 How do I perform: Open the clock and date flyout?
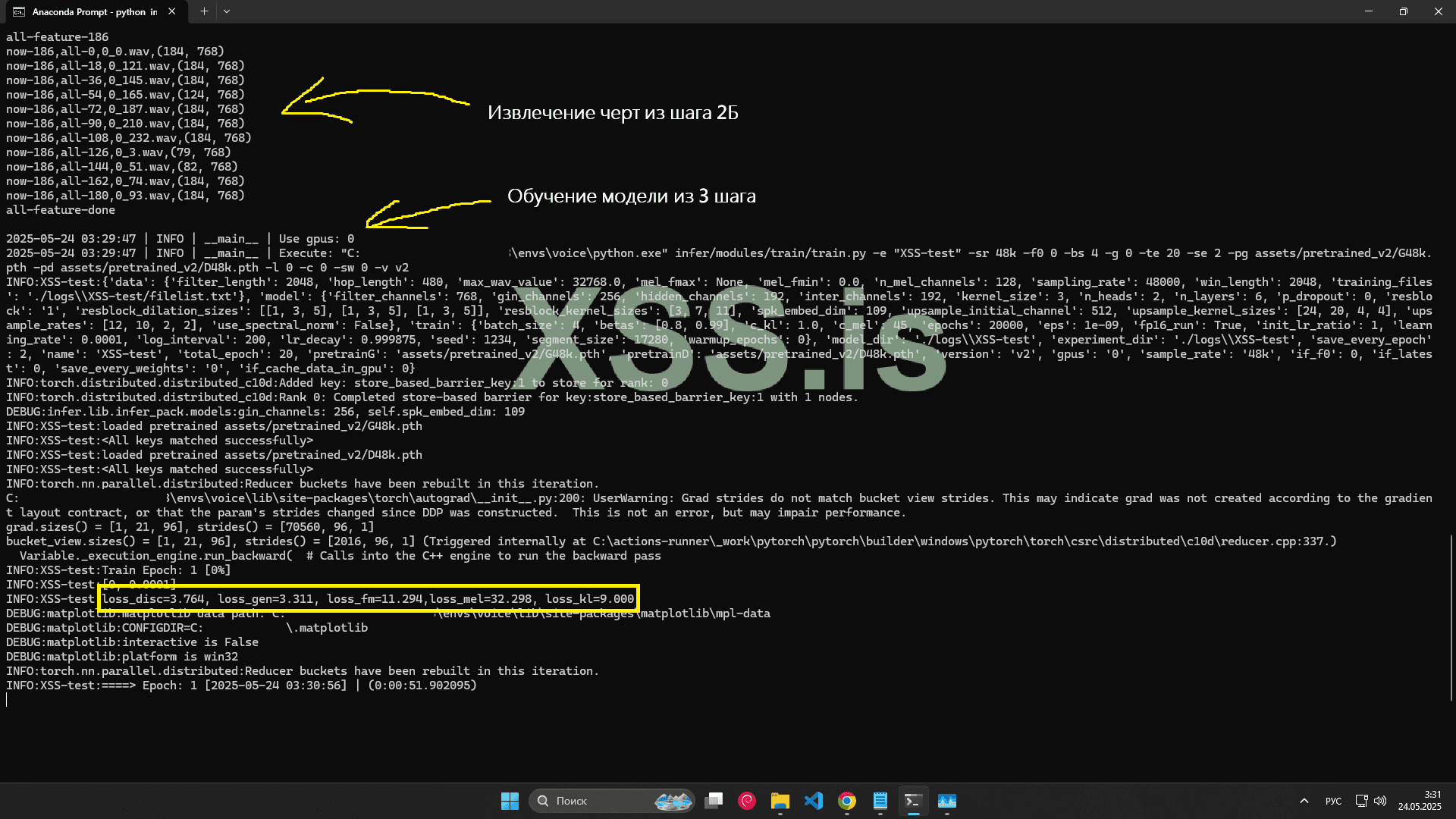[1420, 801]
